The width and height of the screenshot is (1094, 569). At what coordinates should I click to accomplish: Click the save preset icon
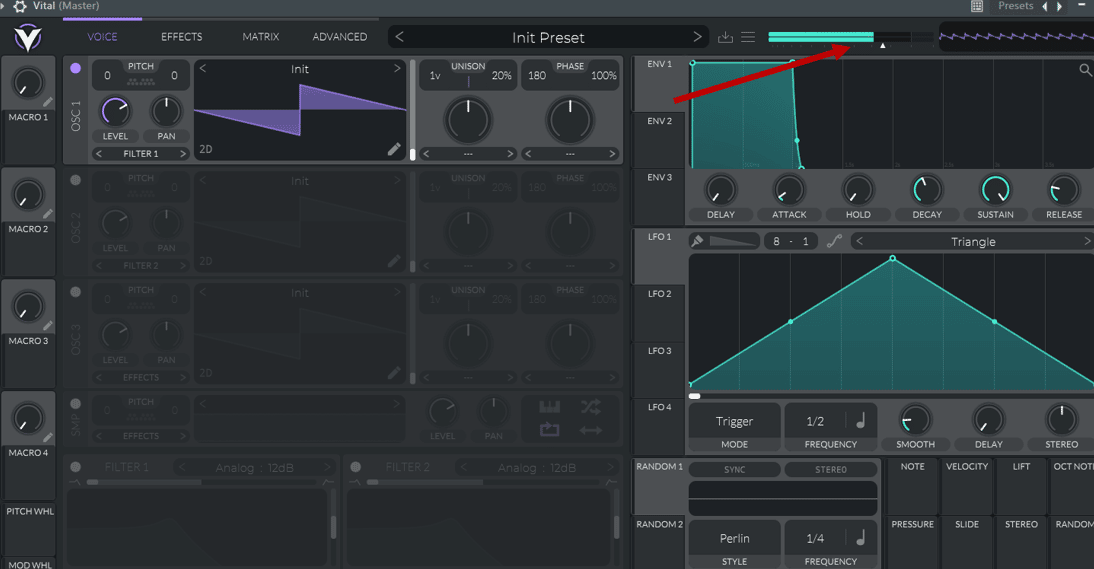[x=726, y=37]
